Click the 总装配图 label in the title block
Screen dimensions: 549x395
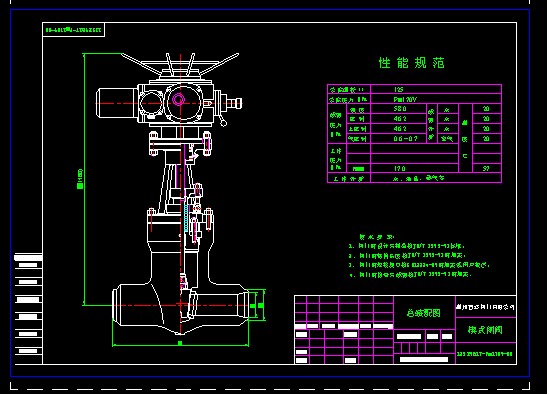point(424,313)
